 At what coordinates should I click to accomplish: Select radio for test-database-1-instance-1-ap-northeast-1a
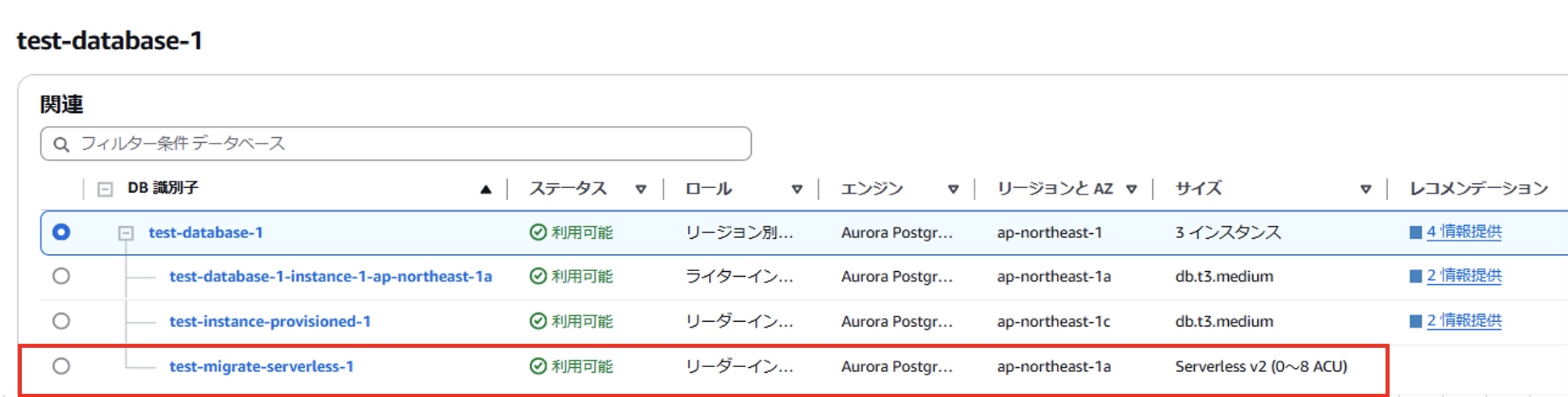[61, 276]
